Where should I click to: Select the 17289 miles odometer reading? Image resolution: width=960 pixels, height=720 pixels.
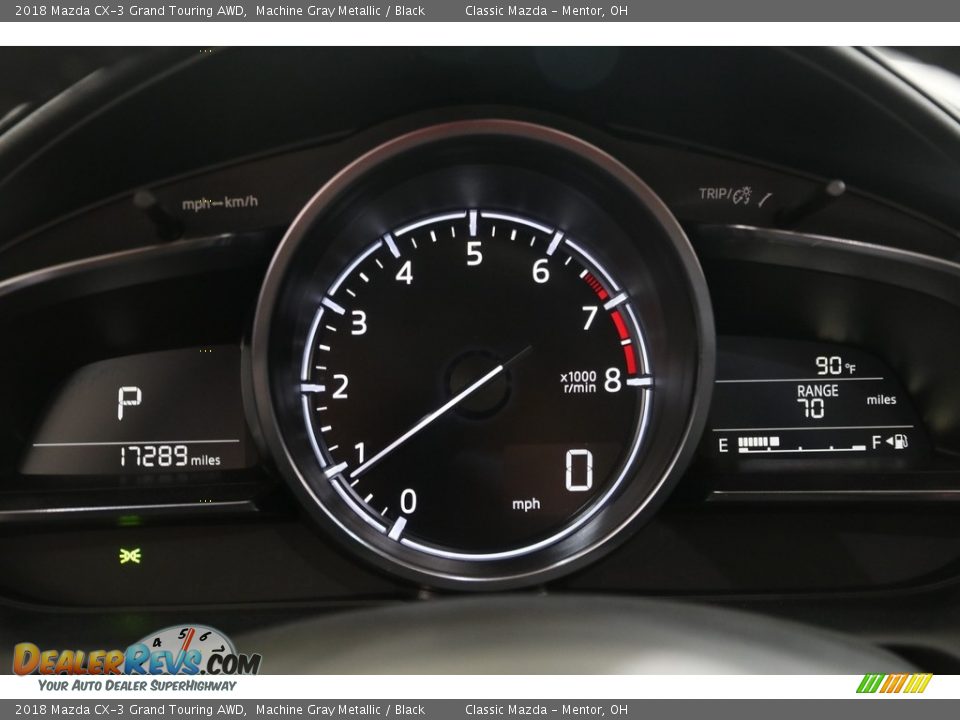(x=168, y=457)
